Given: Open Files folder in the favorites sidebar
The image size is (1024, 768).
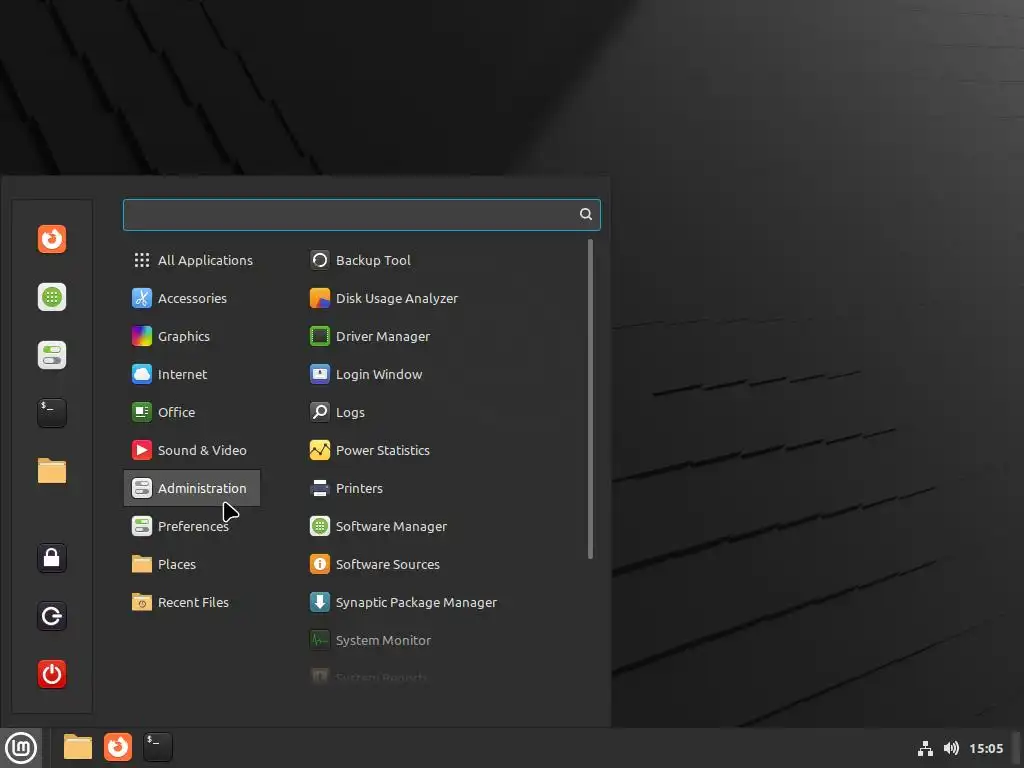Looking at the screenshot, I should (52, 471).
